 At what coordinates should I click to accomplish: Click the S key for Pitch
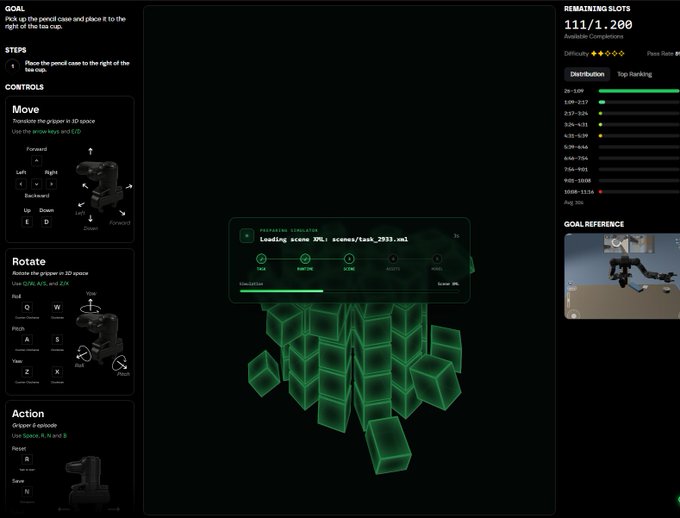pos(57,339)
